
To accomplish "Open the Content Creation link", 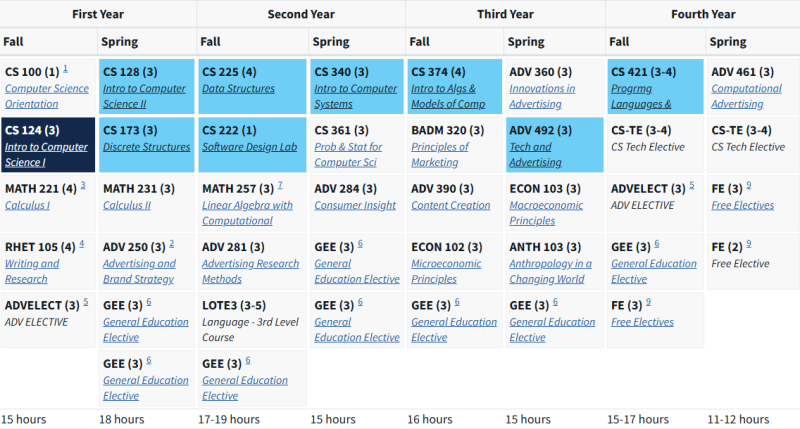I will click(451, 205).
